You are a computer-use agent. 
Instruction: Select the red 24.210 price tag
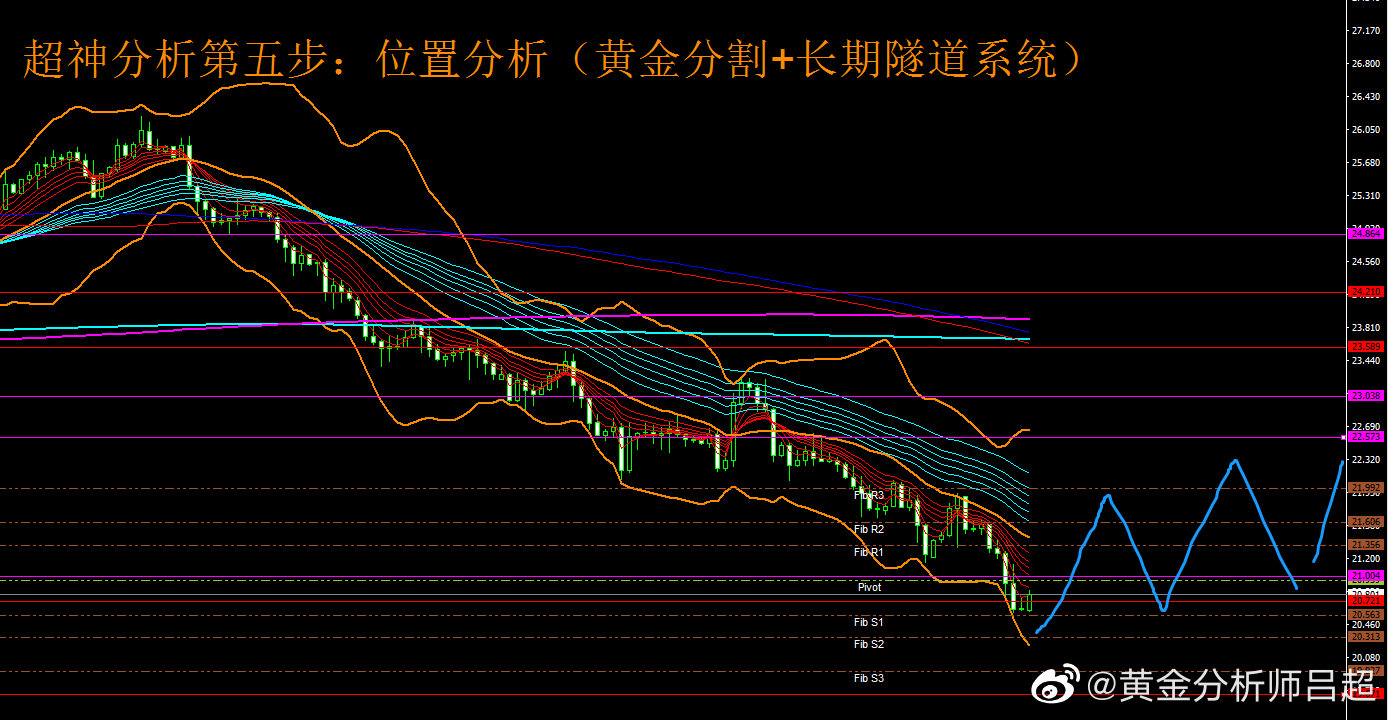point(1365,292)
